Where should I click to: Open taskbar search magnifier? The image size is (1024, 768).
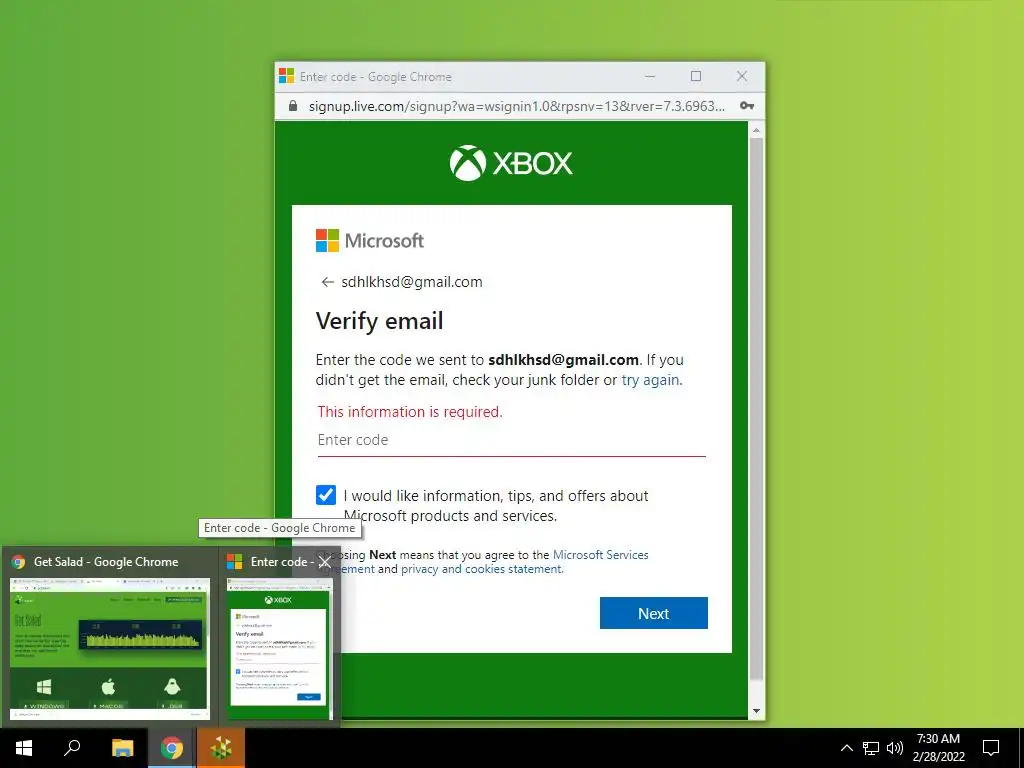72,748
